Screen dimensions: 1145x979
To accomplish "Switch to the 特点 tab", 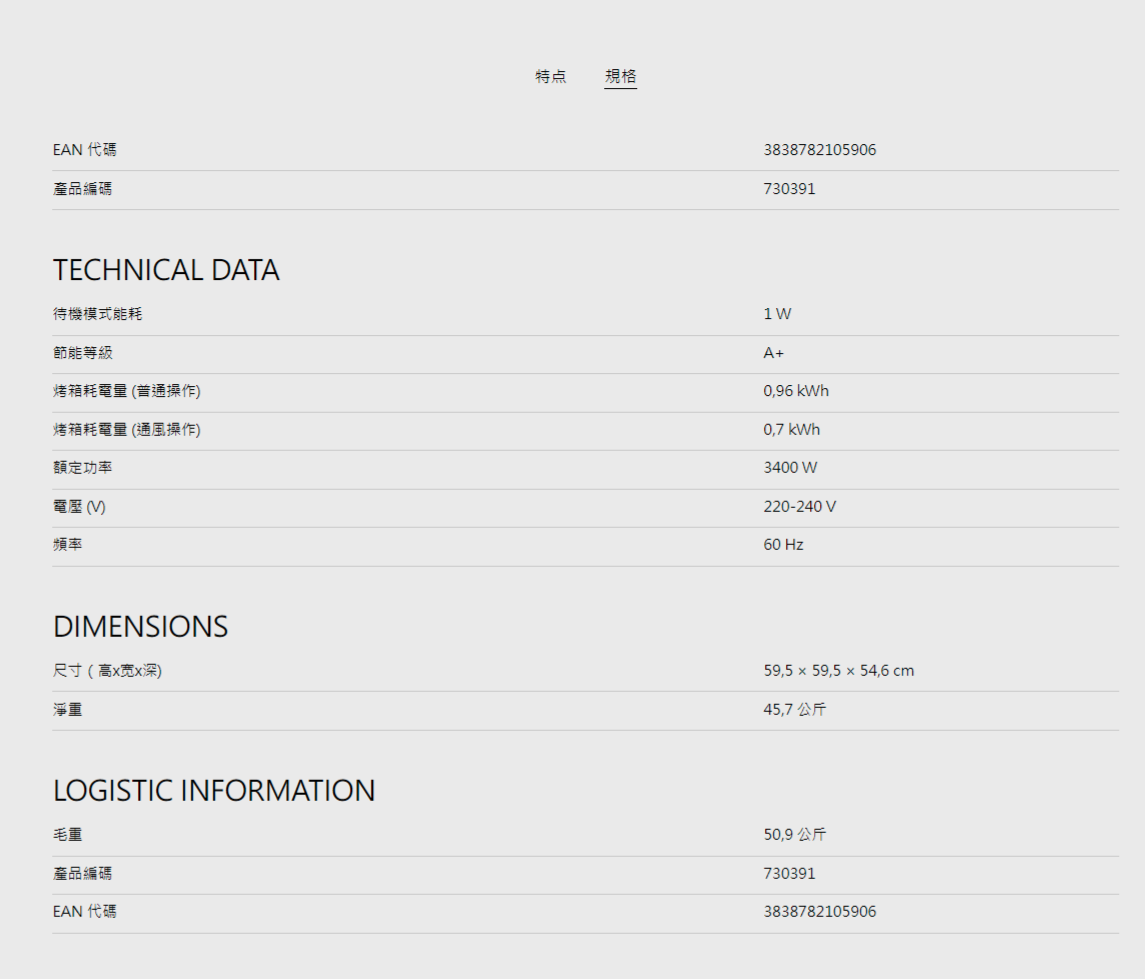I will pyautogui.click(x=550, y=77).
